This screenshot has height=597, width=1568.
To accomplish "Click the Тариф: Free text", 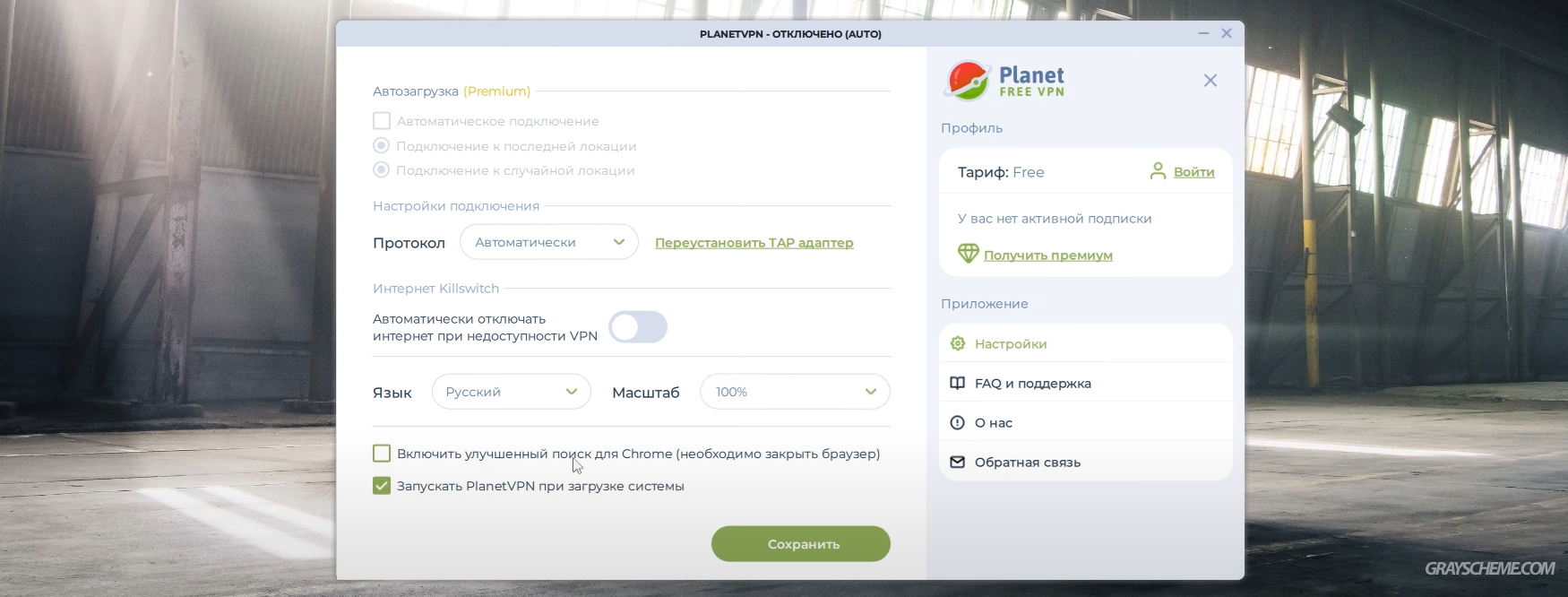I will pos(1001,172).
